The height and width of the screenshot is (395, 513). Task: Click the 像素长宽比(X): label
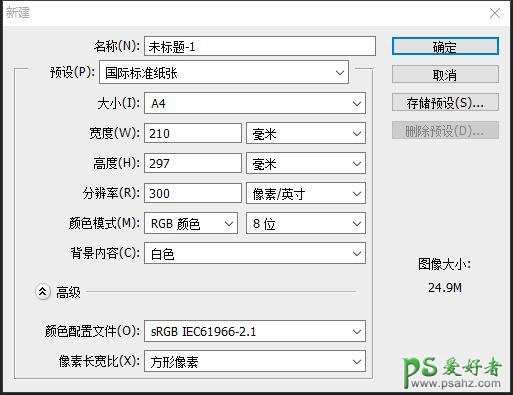point(99,361)
